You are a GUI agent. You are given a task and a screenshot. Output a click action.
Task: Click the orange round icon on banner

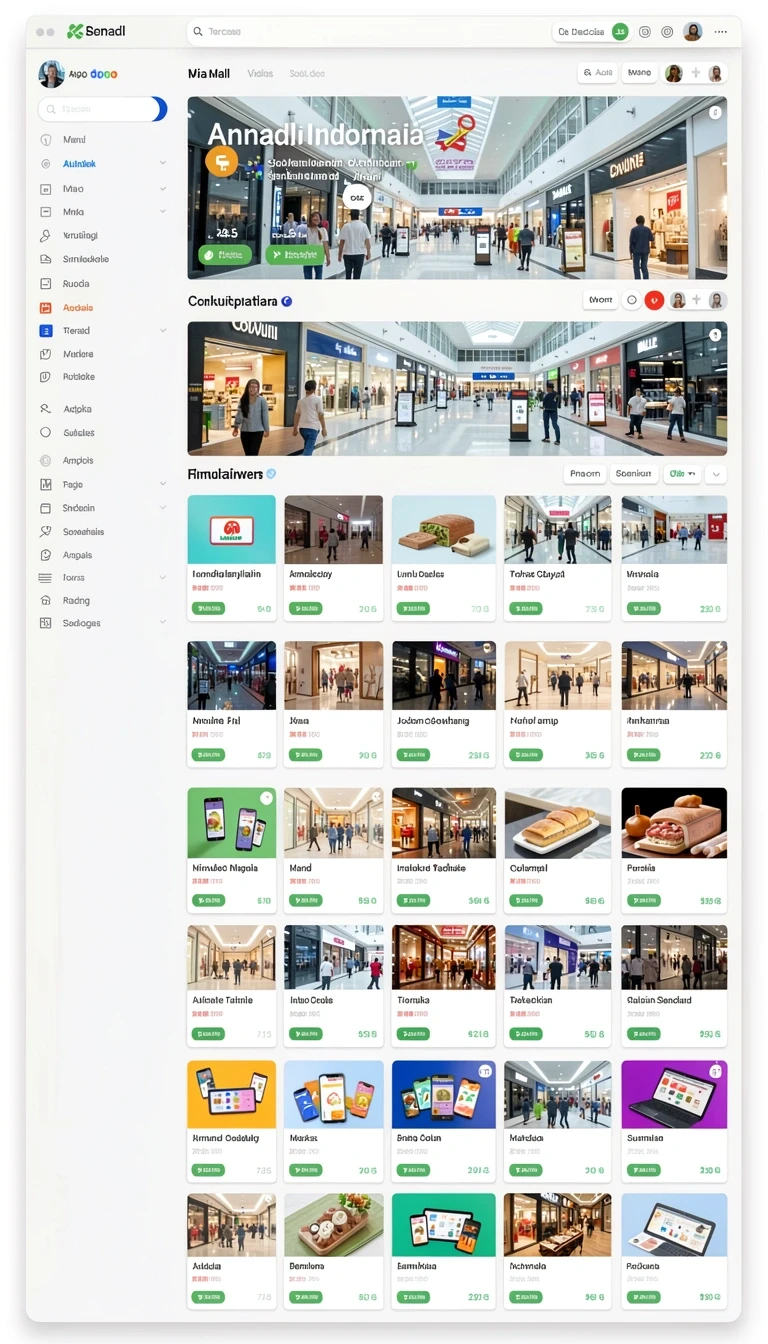pos(221,161)
